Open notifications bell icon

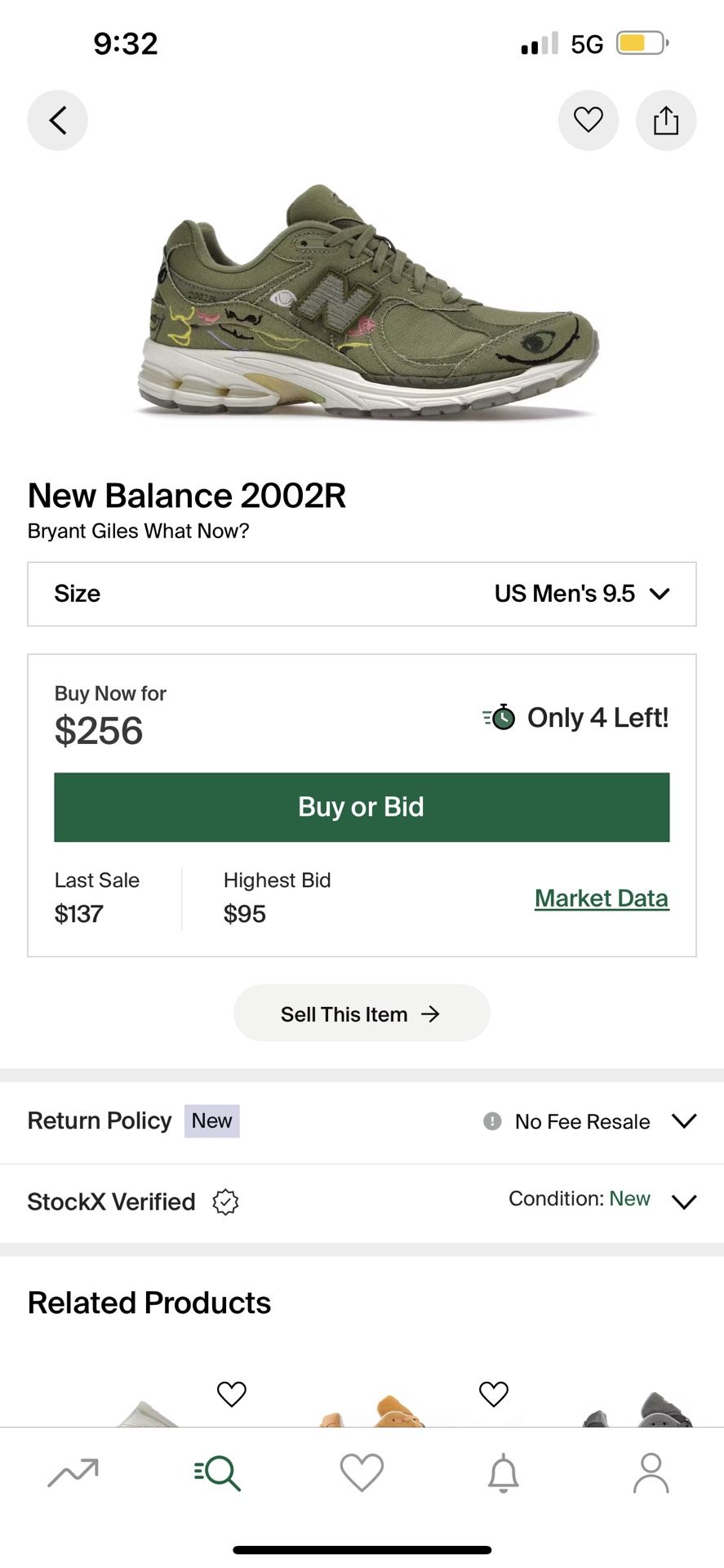point(504,1473)
